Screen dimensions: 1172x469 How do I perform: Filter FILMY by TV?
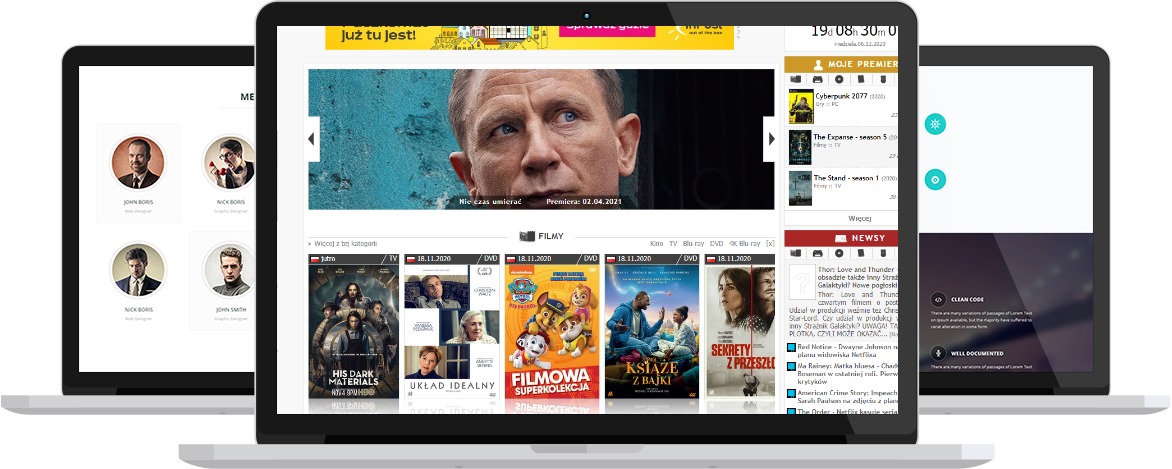(673, 244)
